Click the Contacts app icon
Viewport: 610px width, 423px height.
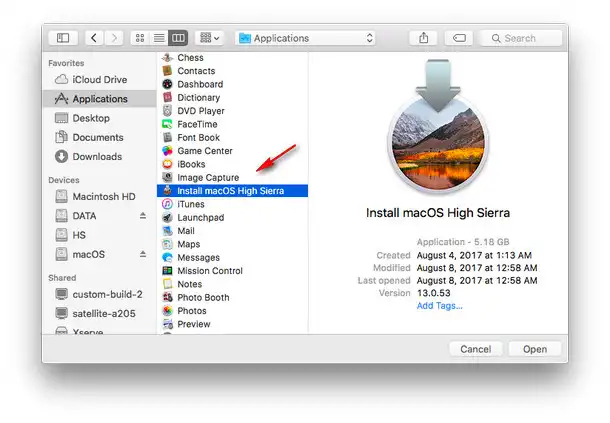point(167,71)
